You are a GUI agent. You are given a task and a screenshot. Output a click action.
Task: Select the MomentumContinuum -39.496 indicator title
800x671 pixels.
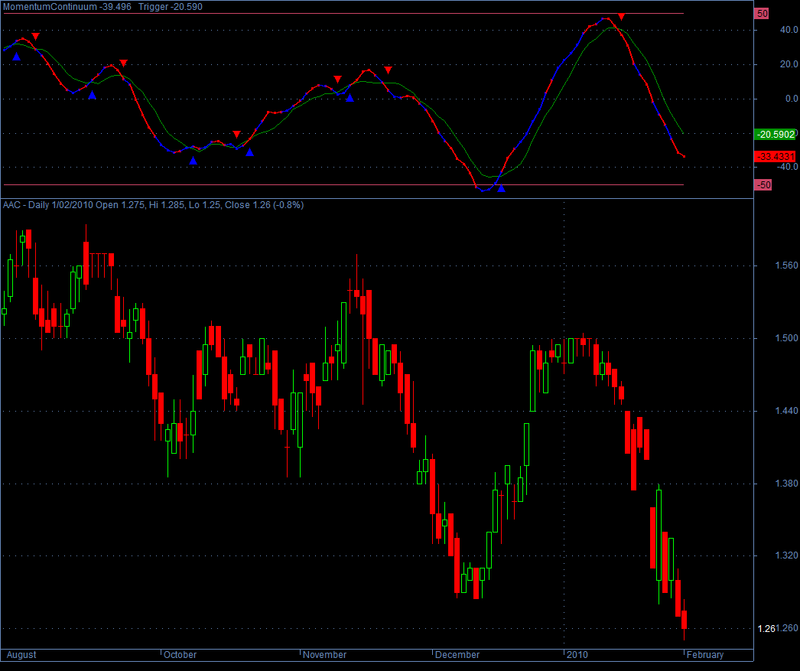pos(67,7)
